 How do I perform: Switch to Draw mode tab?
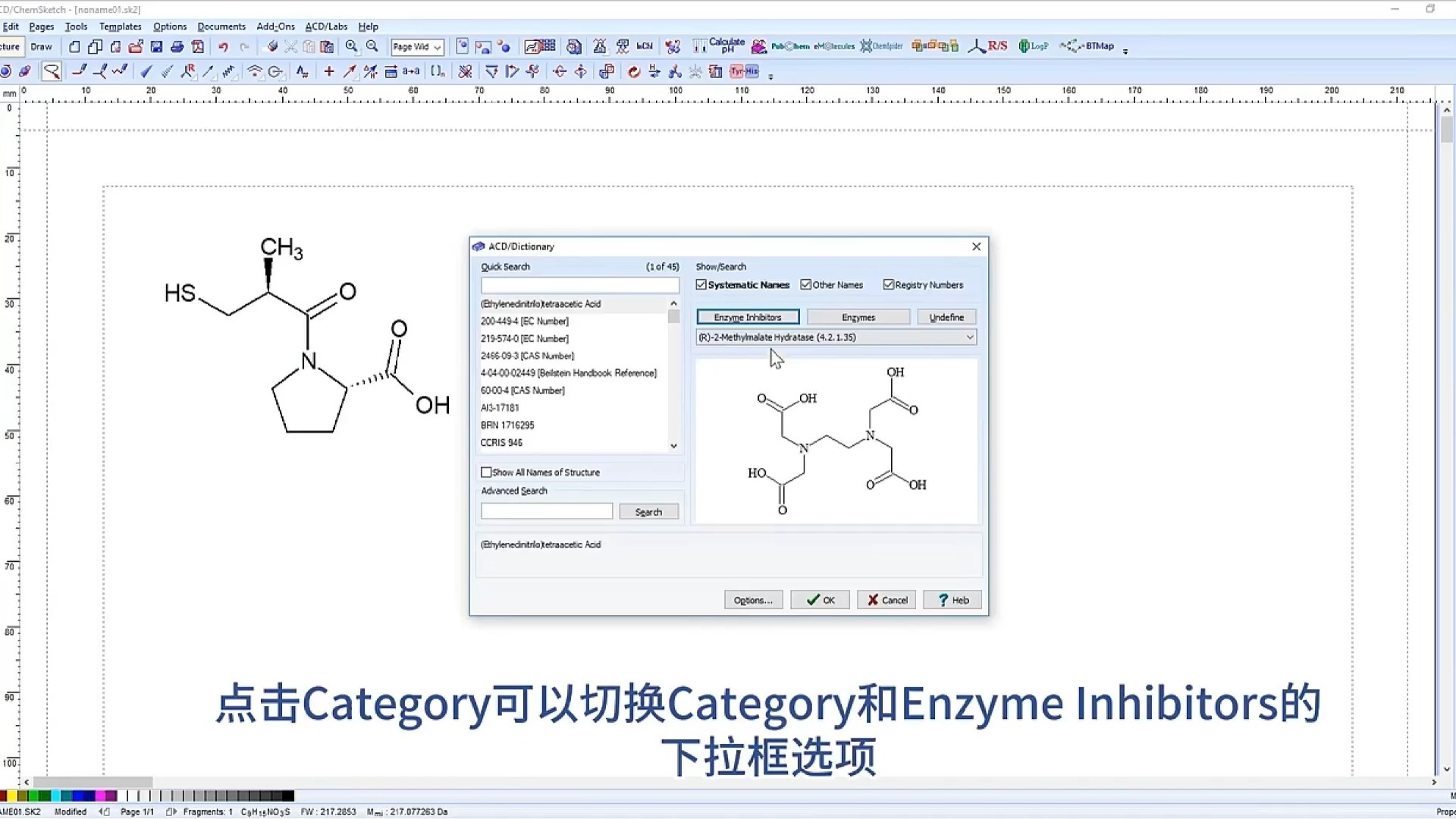point(42,47)
